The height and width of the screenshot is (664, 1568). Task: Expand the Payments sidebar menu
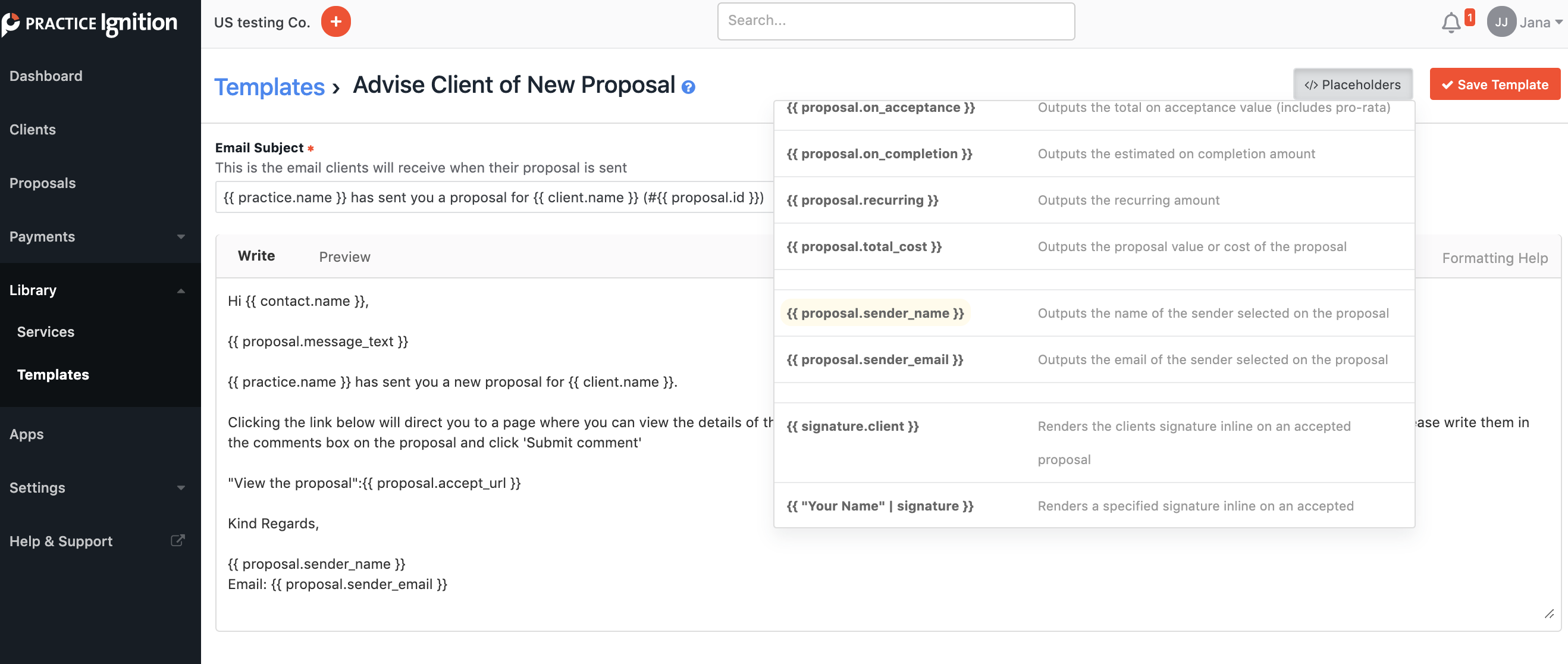(181, 237)
